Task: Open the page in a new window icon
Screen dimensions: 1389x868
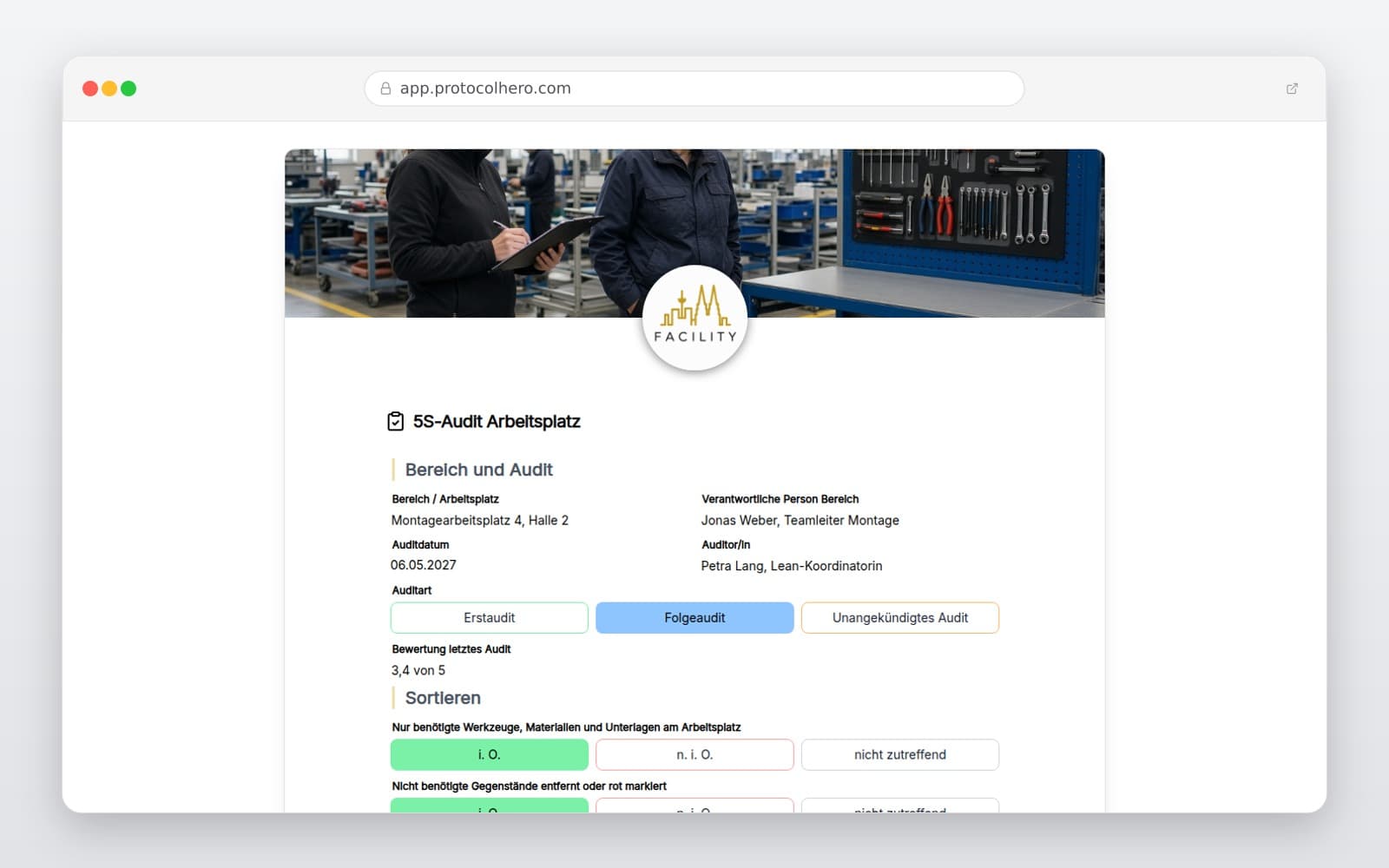Action: 1292,89
